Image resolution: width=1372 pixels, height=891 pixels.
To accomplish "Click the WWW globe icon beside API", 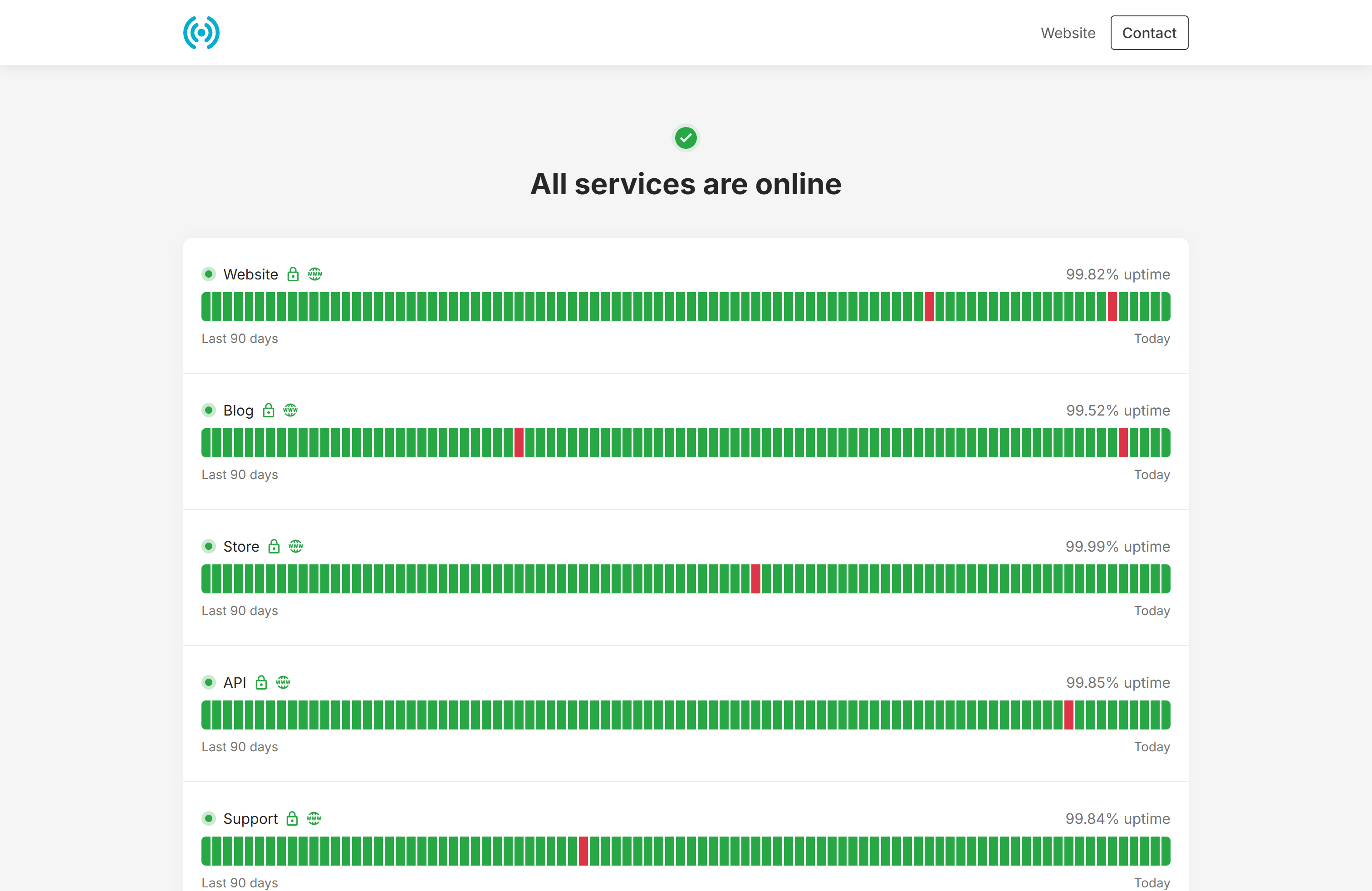I will tap(283, 682).
